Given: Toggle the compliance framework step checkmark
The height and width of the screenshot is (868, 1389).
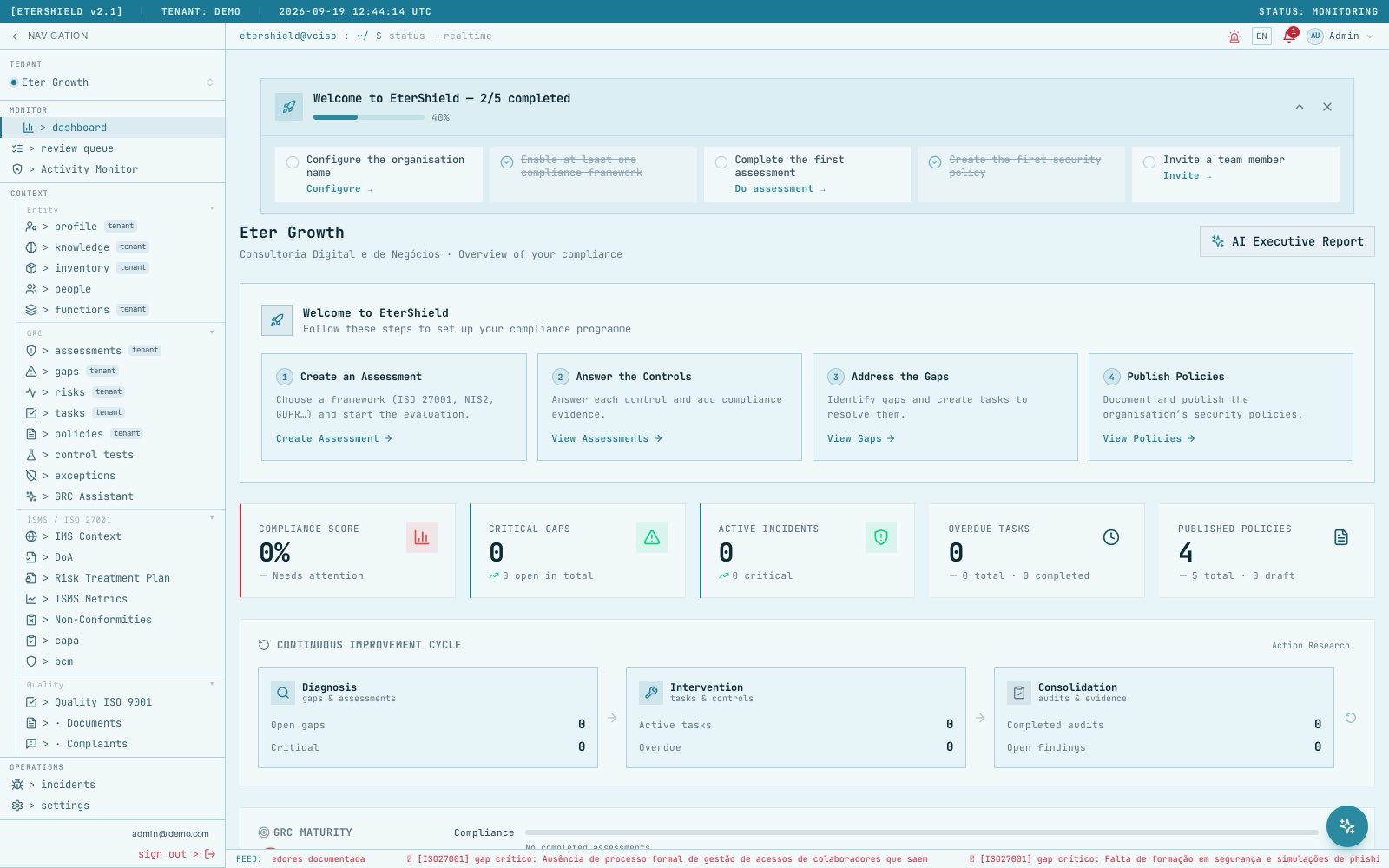Looking at the screenshot, I should pyautogui.click(x=507, y=162).
